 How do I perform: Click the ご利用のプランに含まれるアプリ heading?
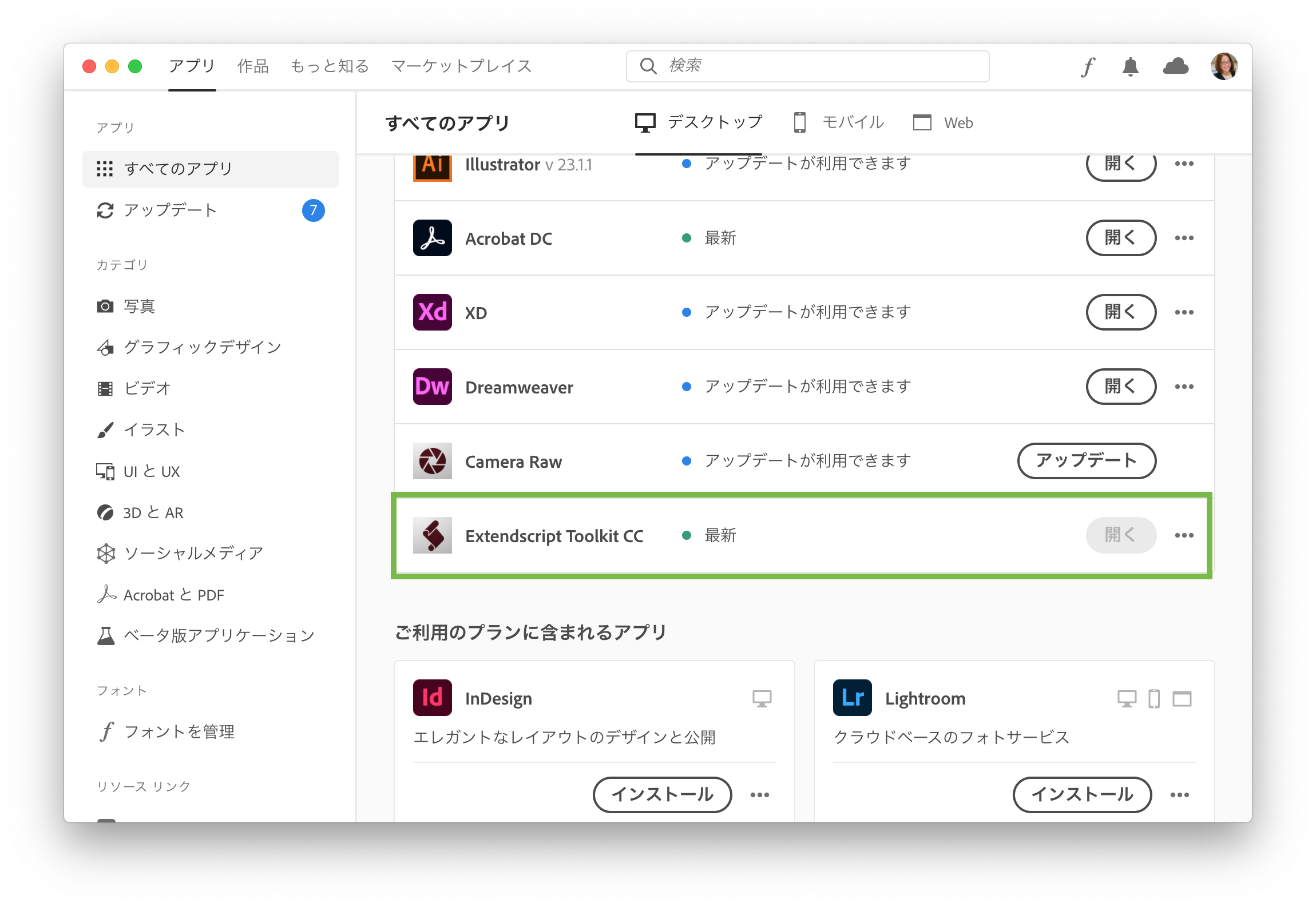point(531,632)
